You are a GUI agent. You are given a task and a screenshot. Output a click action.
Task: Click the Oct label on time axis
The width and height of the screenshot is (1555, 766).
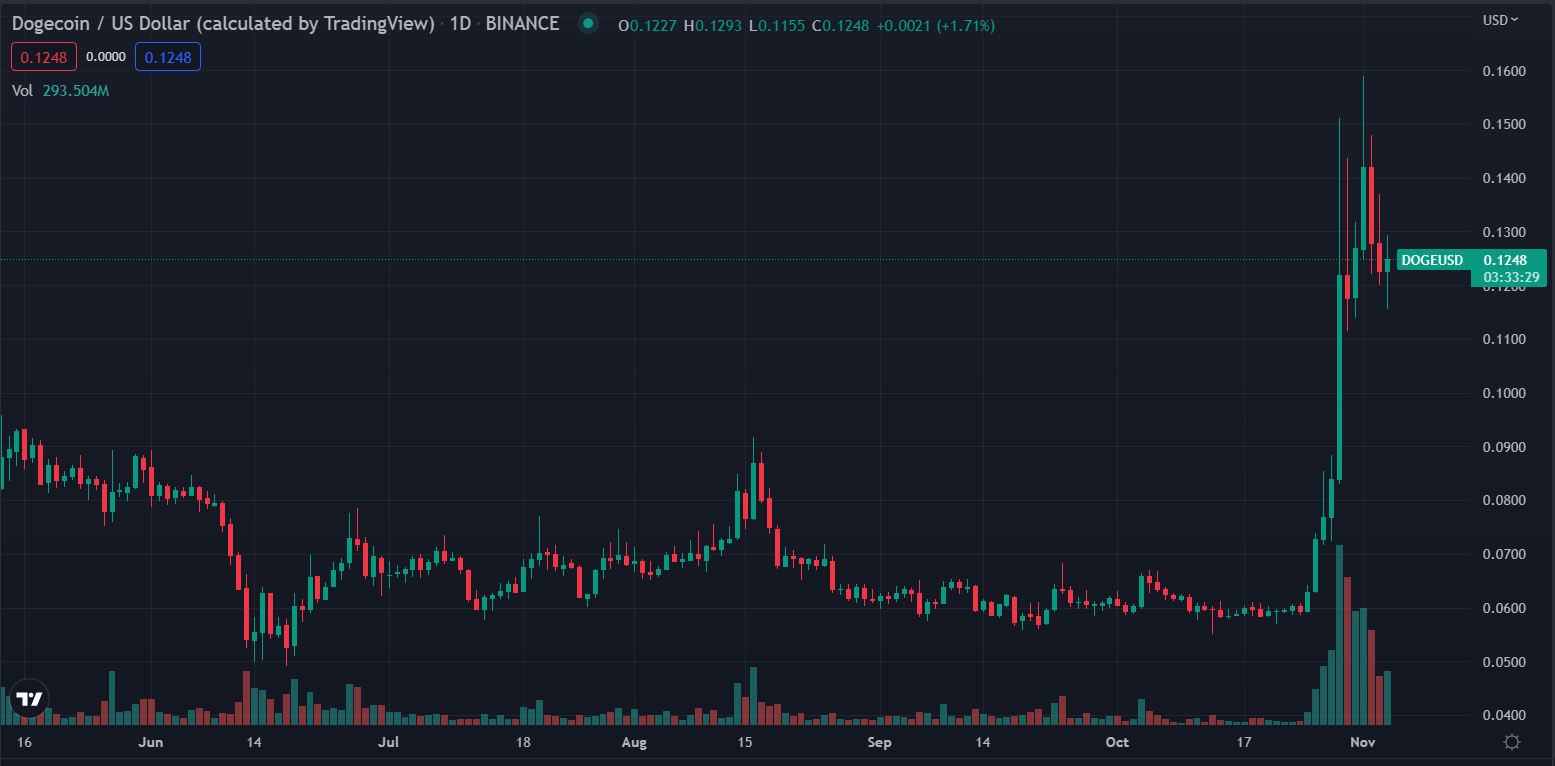coord(1118,743)
